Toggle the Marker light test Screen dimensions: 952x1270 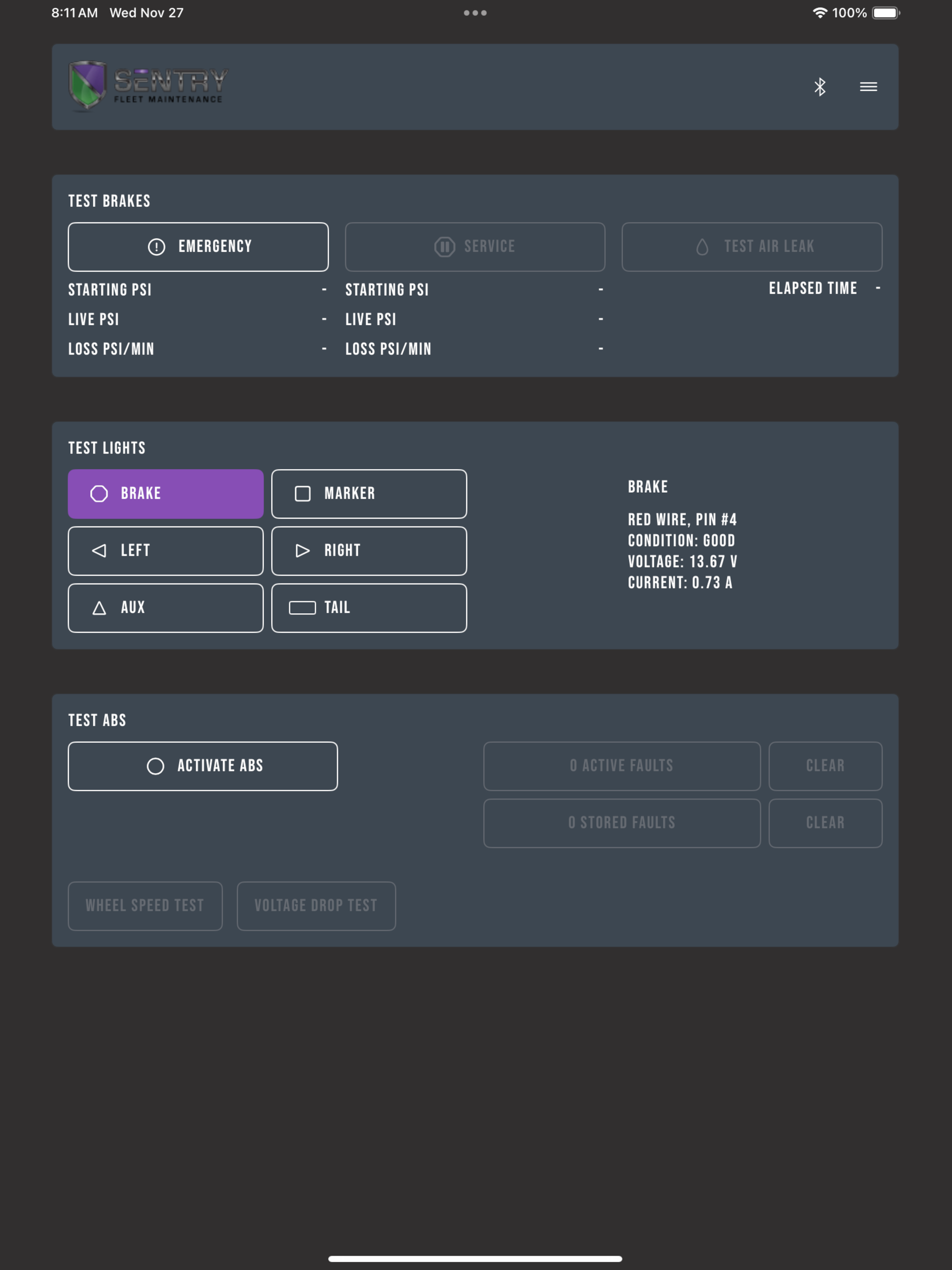pyautogui.click(x=369, y=494)
